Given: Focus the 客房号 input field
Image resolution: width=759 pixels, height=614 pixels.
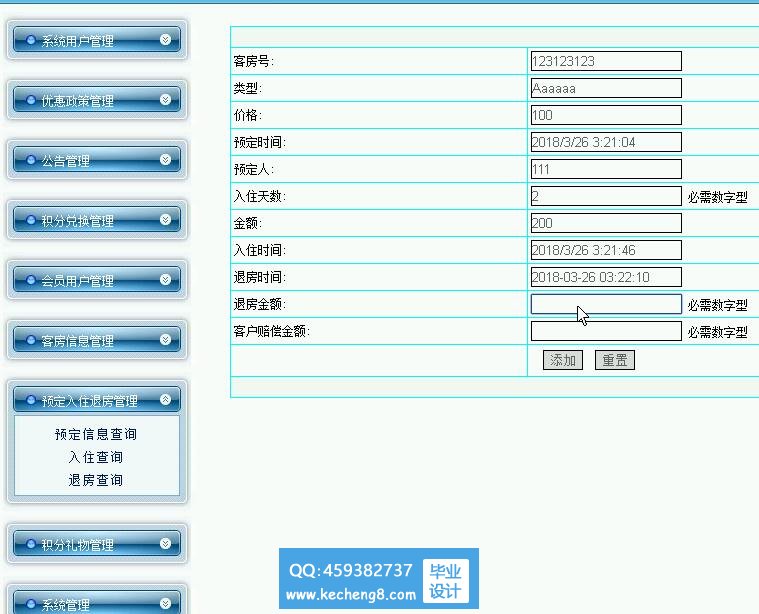Looking at the screenshot, I should coord(606,61).
